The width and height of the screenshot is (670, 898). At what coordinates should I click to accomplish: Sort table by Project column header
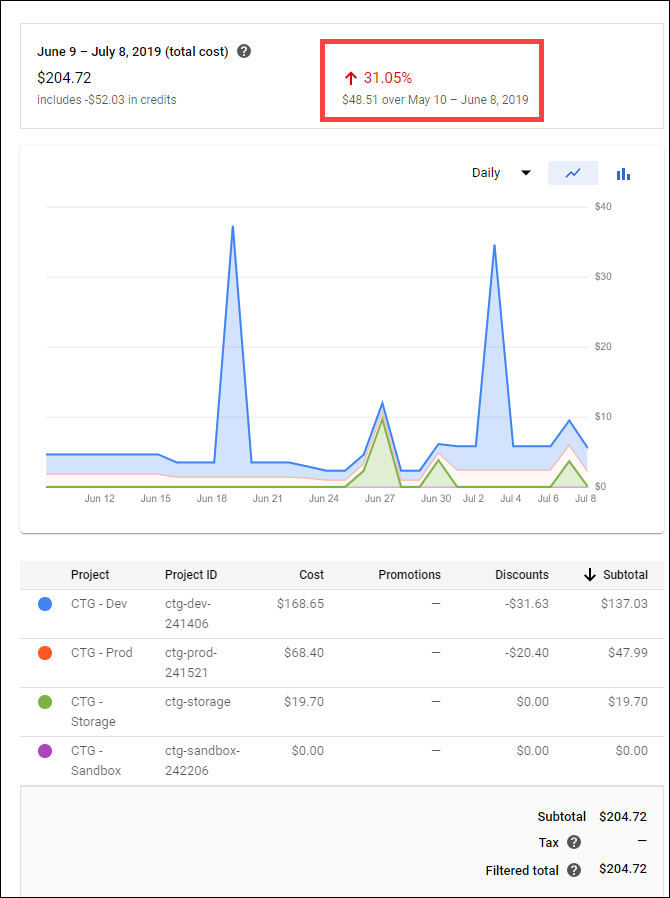(x=90, y=575)
